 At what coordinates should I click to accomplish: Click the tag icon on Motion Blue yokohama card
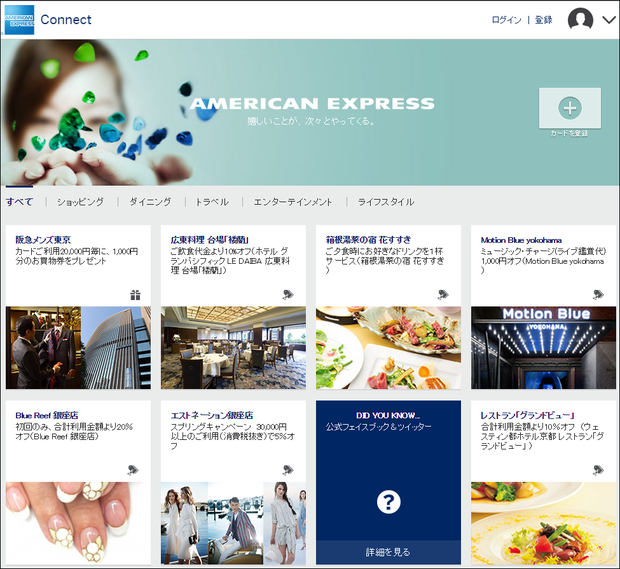point(598,295)
